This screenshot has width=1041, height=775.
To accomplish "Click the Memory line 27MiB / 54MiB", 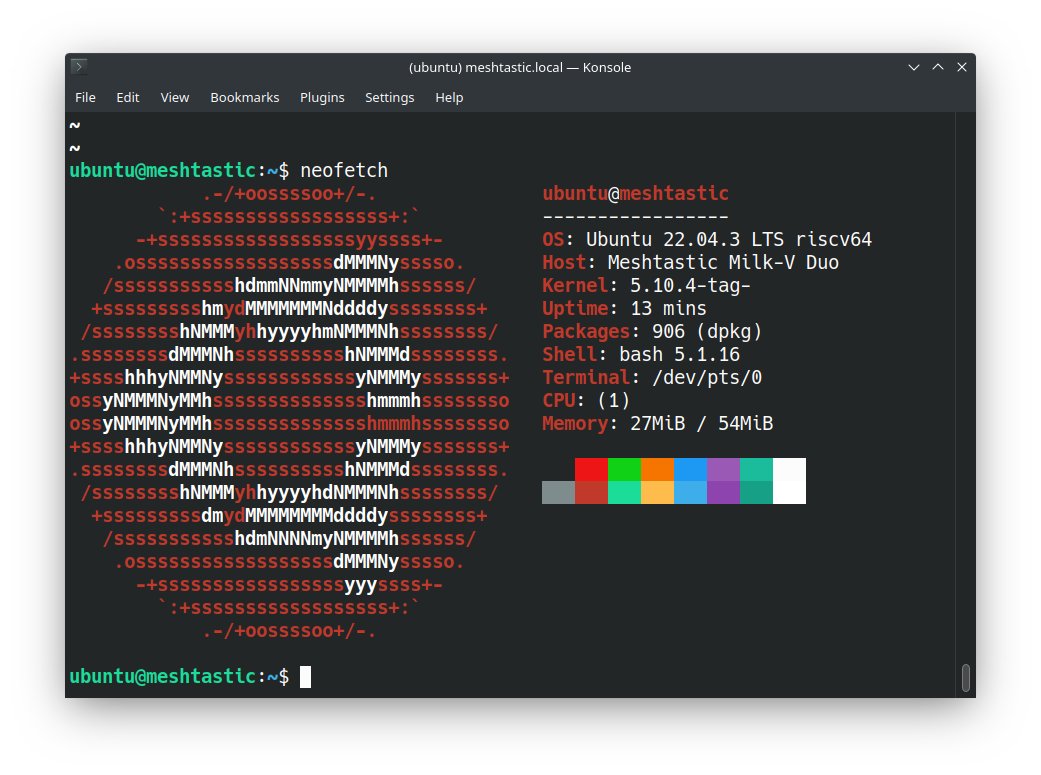I will [658, 423].
